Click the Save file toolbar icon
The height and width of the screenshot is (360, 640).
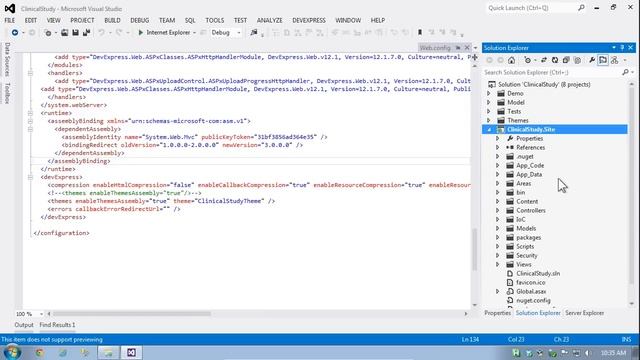[x=76, y=32]
